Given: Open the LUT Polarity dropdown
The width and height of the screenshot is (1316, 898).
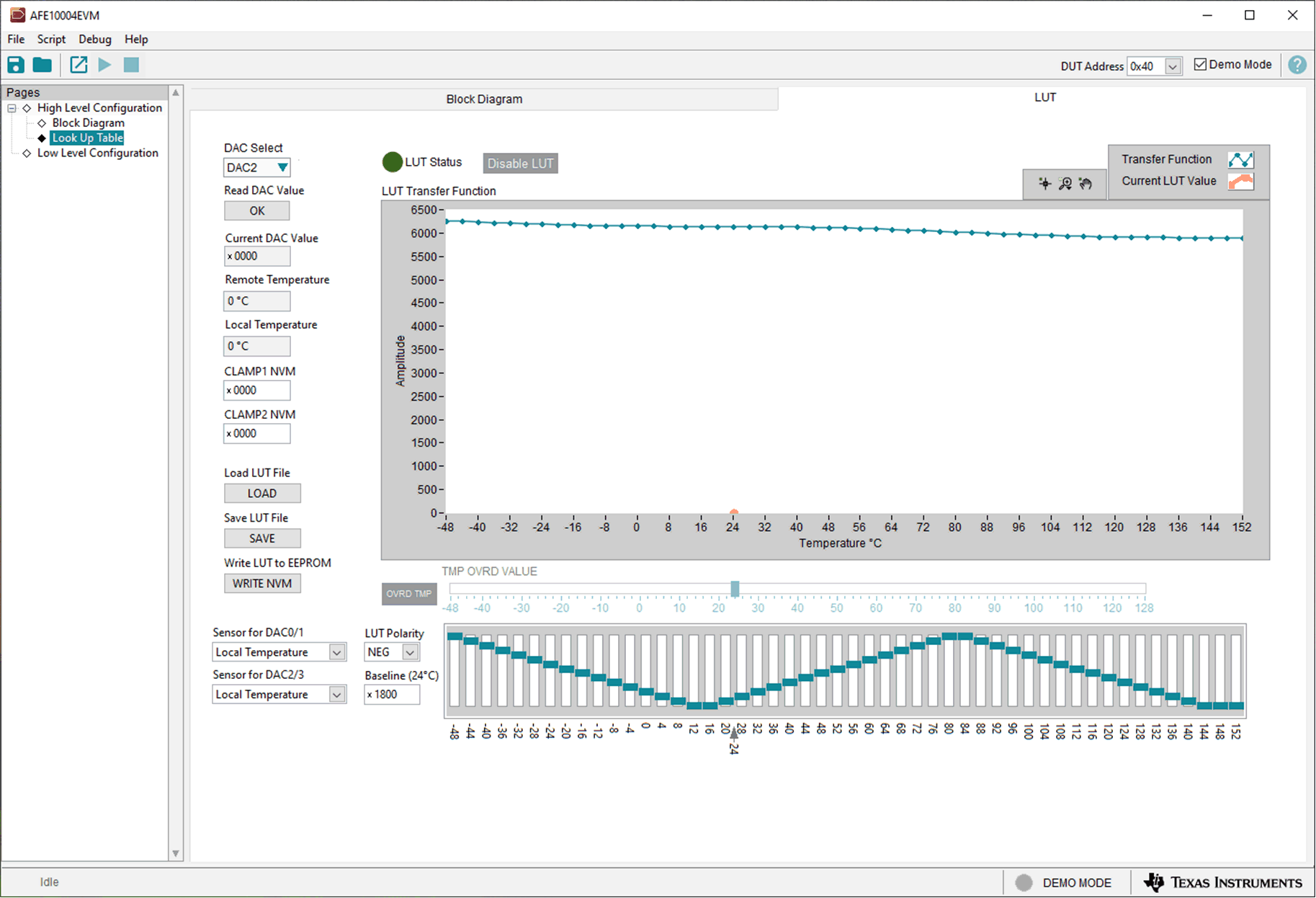Looking at the screenshot, I should click(x=409, y=652).
